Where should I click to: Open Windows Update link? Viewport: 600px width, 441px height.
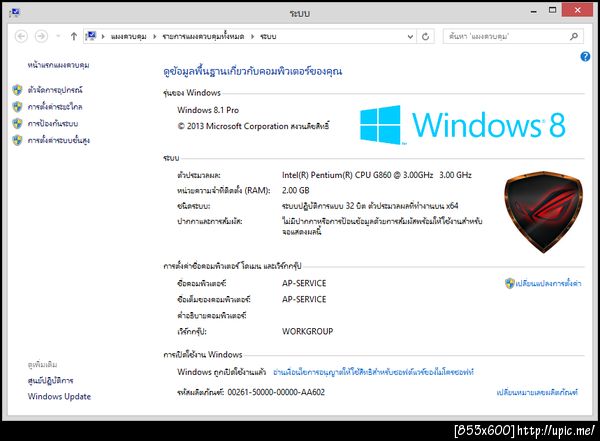[59, 397]
